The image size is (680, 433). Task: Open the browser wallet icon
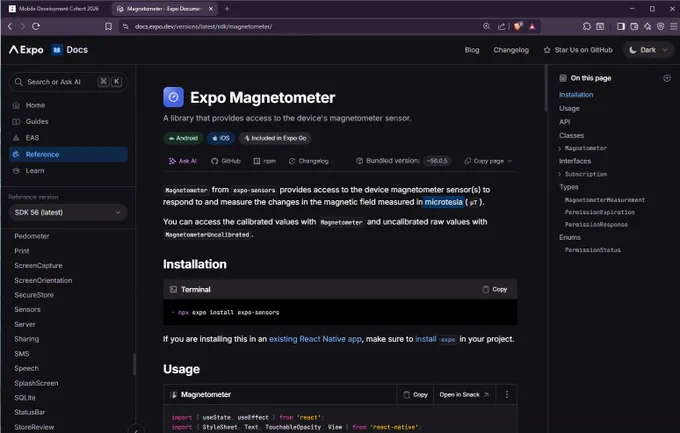(634, 26)
